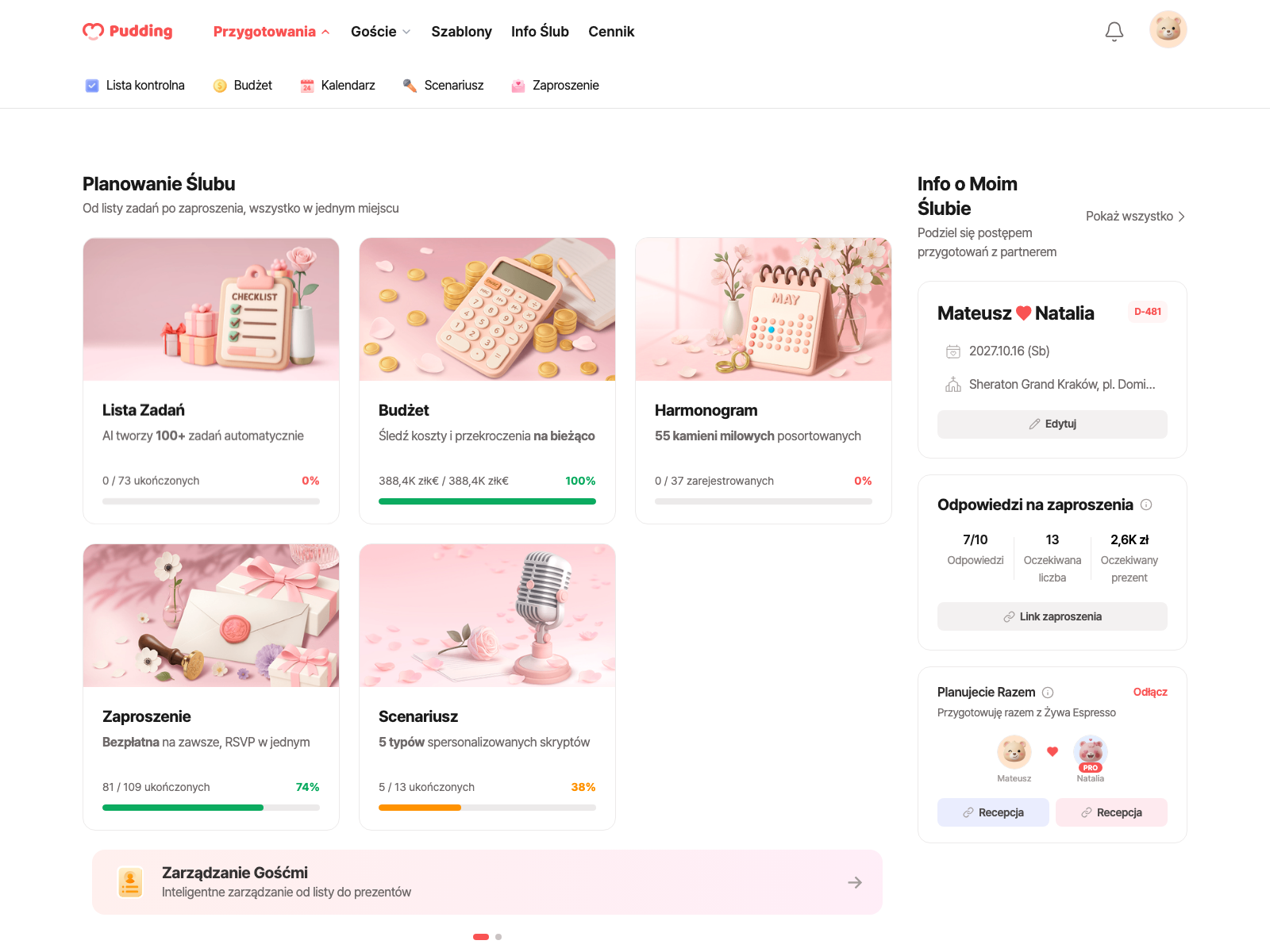Click the Edytuj button
The image size is (1270, 952).
pos(1053,424)
